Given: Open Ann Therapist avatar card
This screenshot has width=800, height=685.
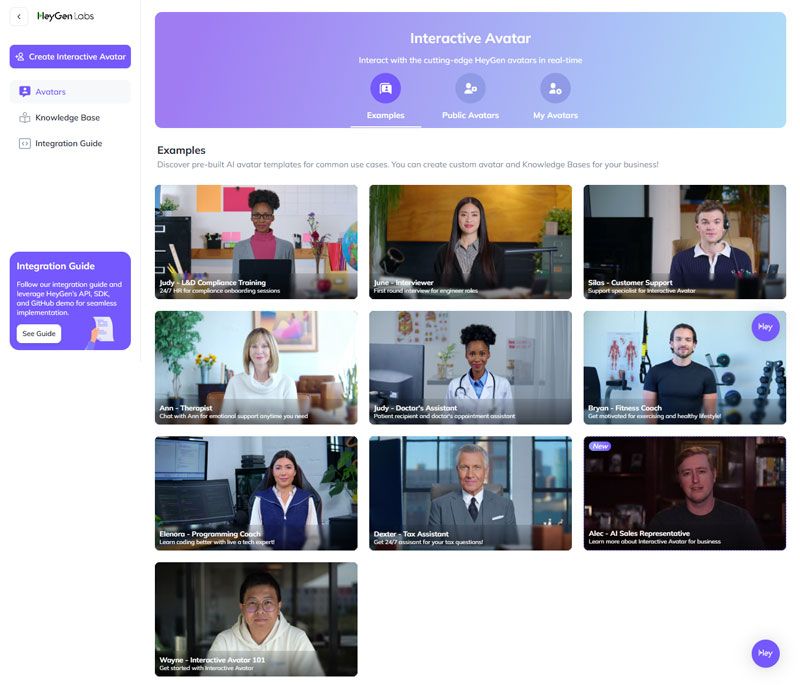Looking at the screenshot, I should tap(256, 368).
